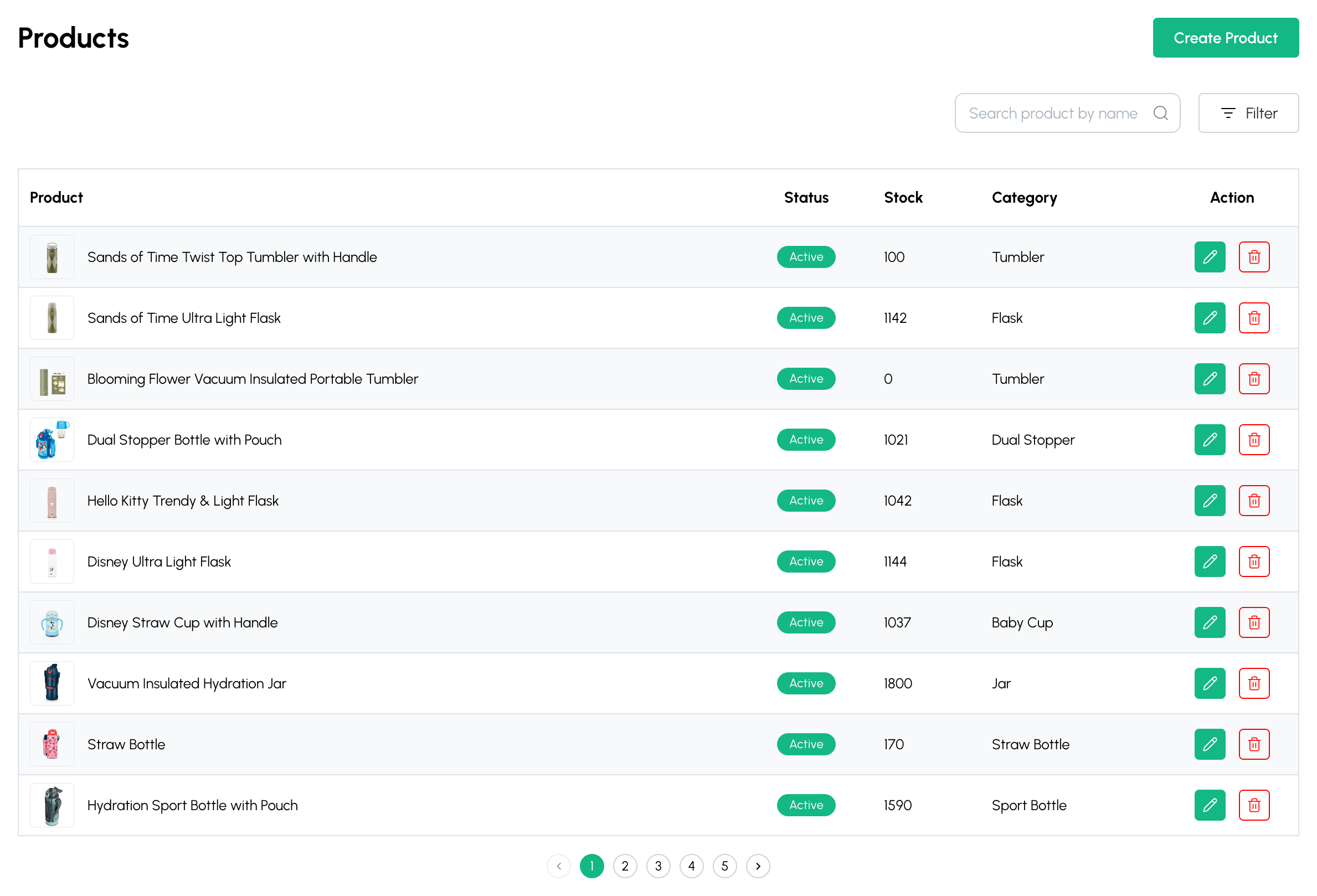Click the Create Product button

coord(1225,38)
